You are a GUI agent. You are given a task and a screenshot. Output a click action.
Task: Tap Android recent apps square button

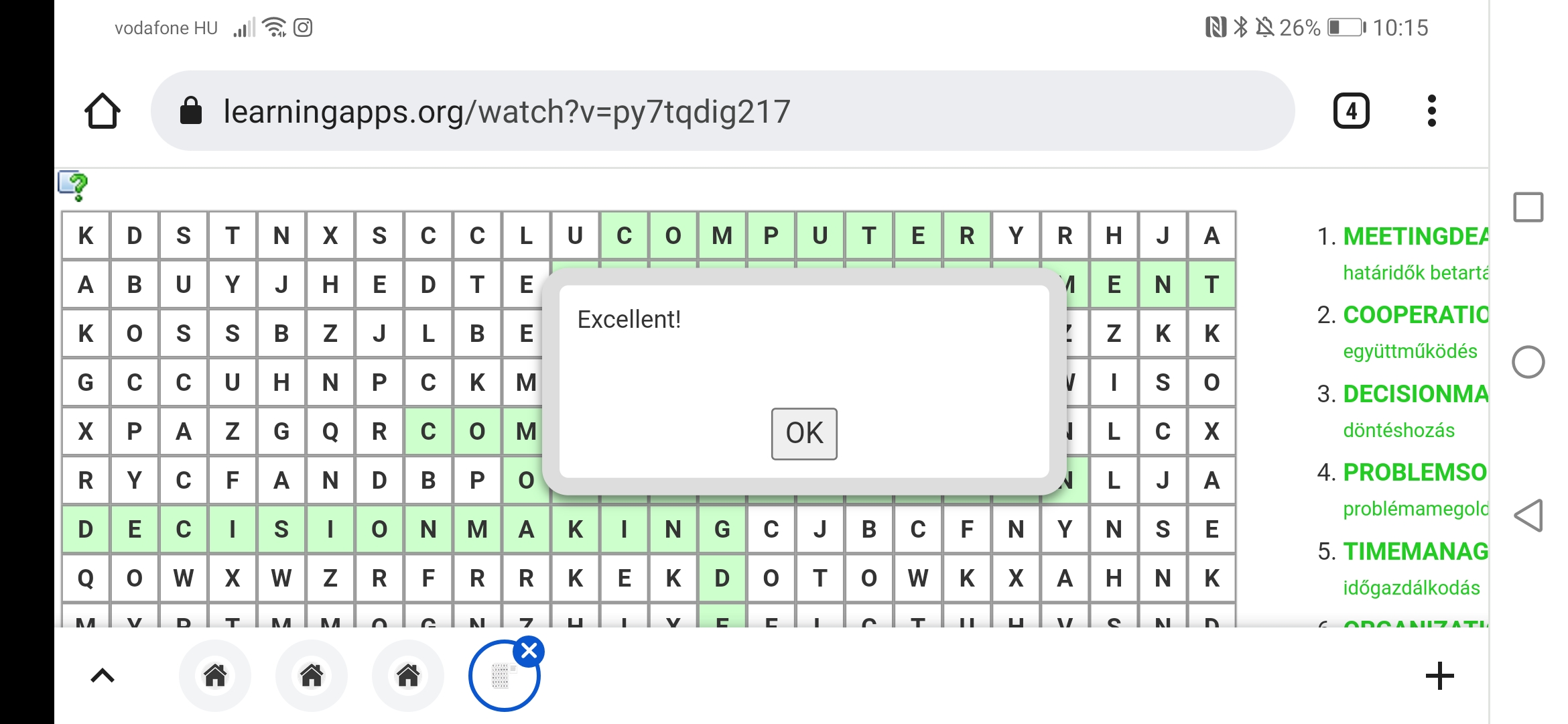click(1528, 207)
